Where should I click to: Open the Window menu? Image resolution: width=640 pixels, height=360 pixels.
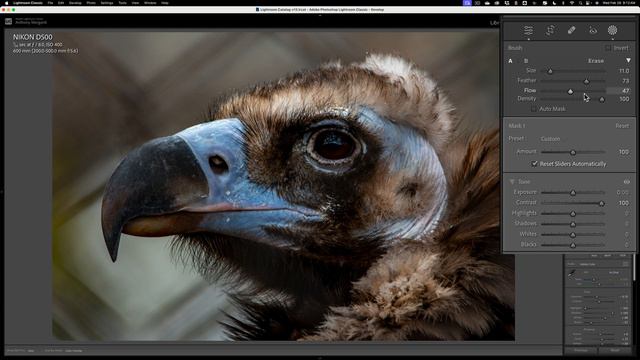click(x=150, y=3)
